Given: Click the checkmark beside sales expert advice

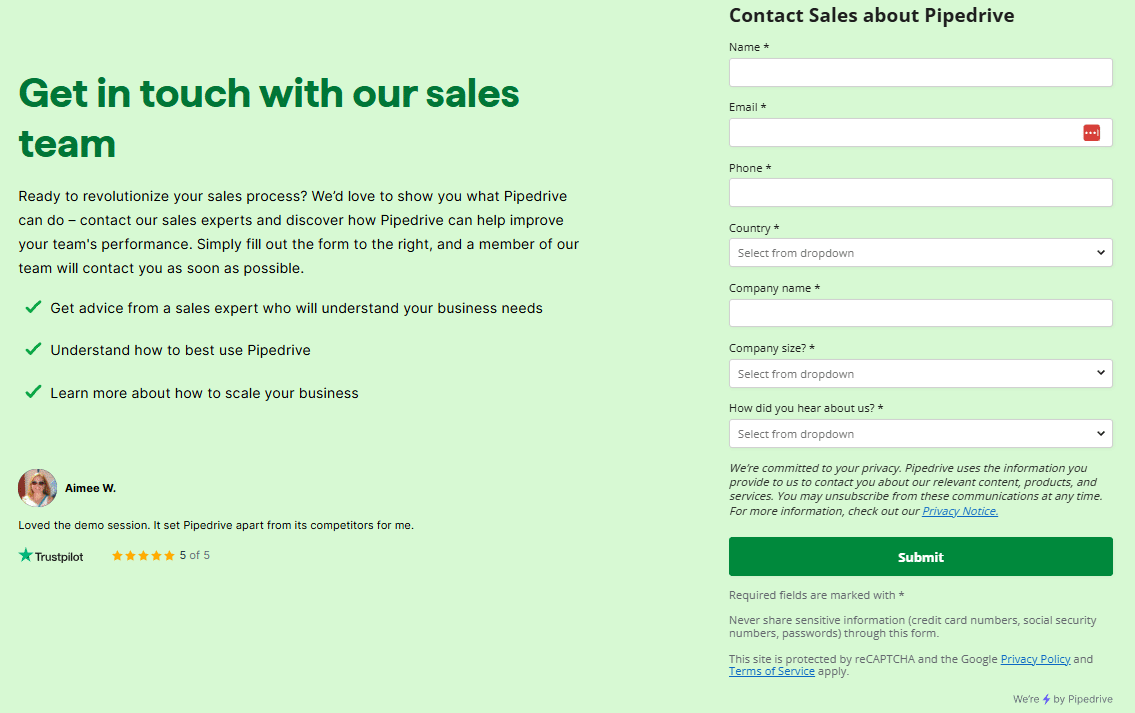Looking at the screenshot, I should point(33,307).
